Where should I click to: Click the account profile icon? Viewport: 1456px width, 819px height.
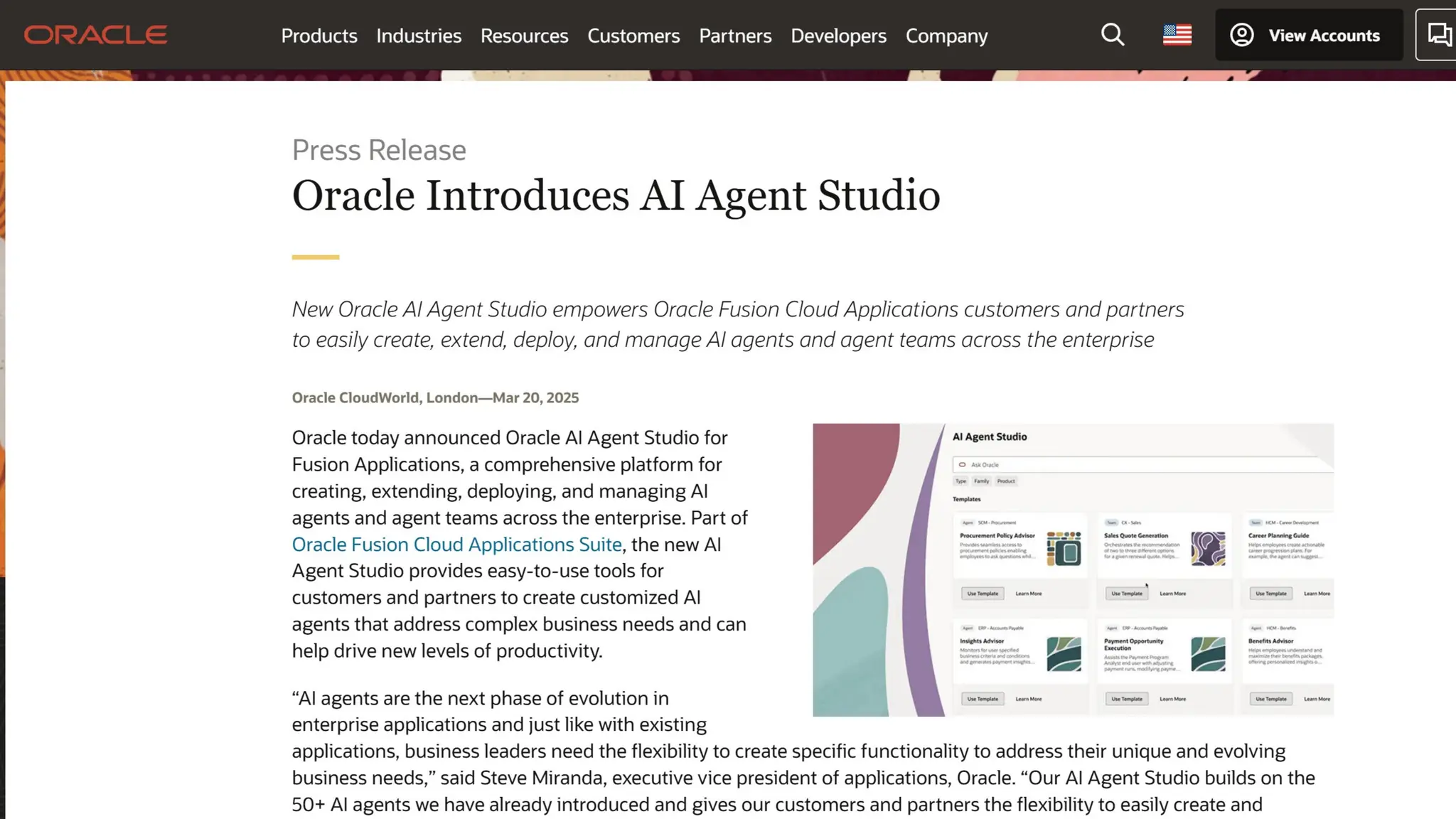pyautogui.click(x=1241, y=35)
